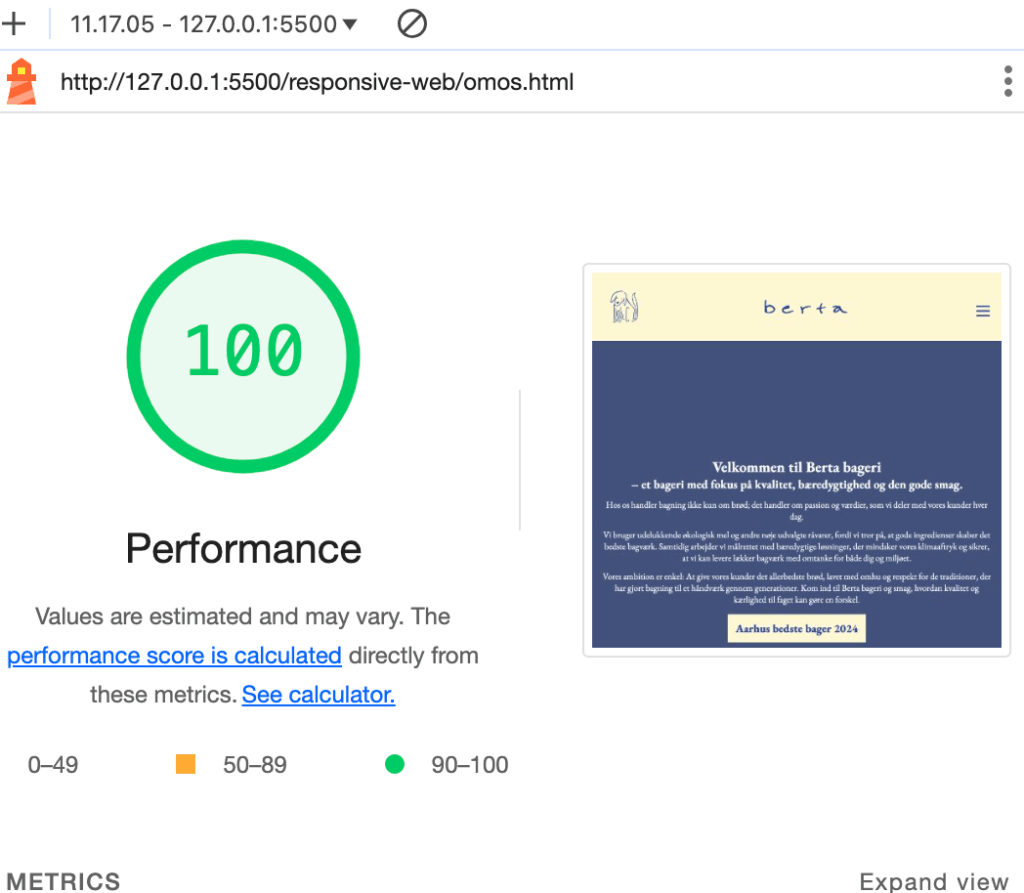Click the clear all reports icon

pyautogui.click(x=412, y=24)
